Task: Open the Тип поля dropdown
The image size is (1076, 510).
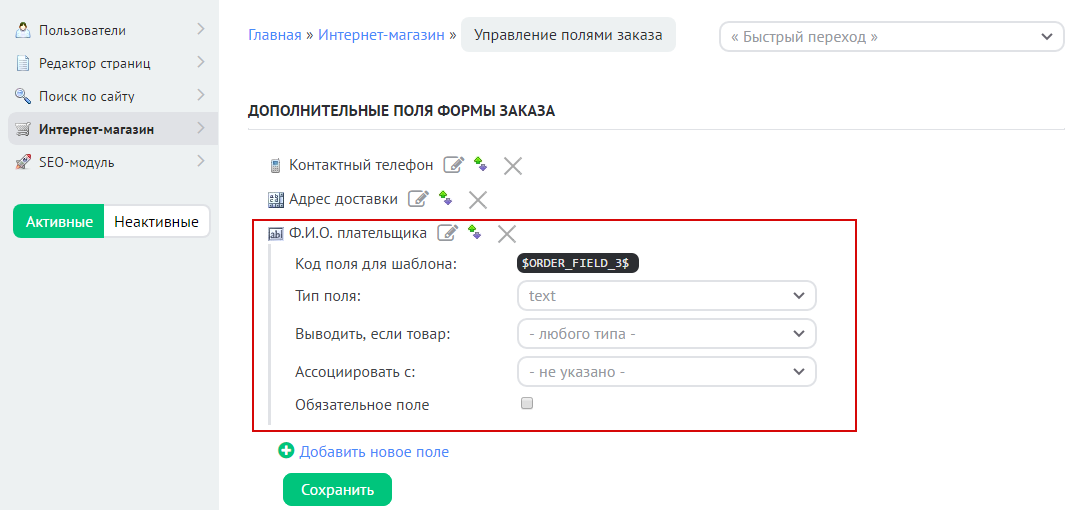Action: [x=666, y=296]
